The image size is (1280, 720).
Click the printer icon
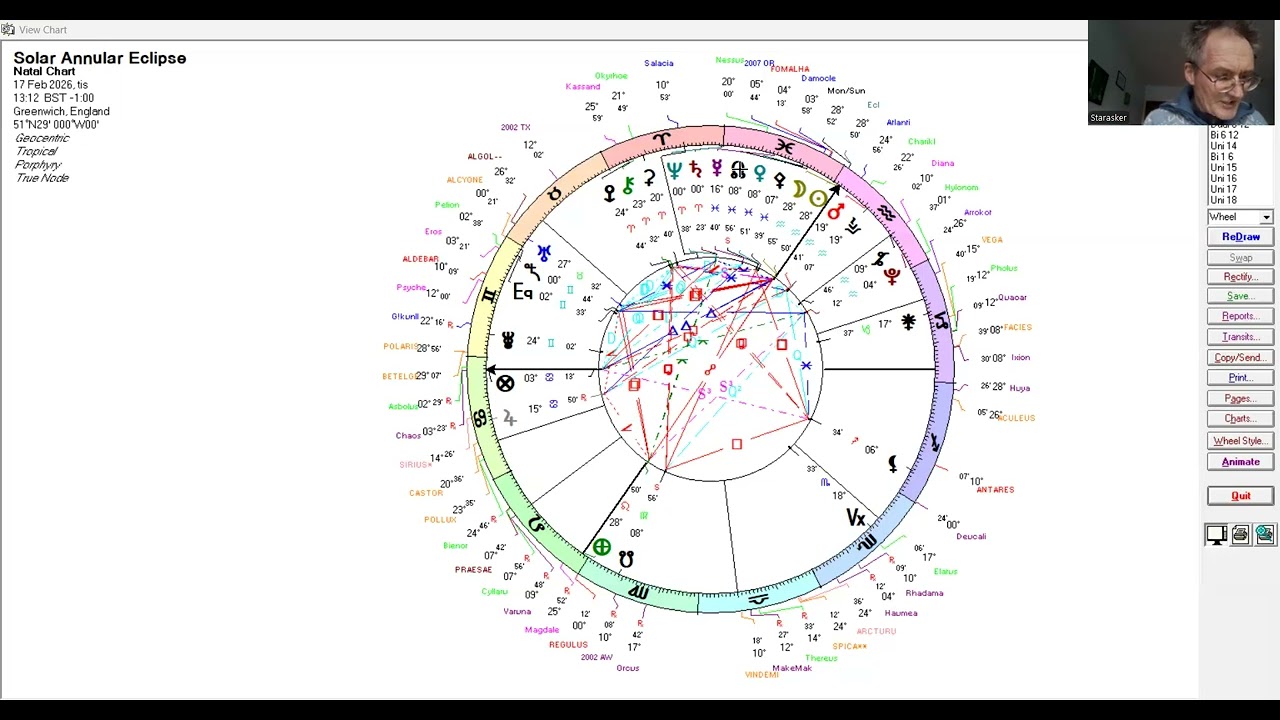pyautogui.click(x=1240, y=535)
